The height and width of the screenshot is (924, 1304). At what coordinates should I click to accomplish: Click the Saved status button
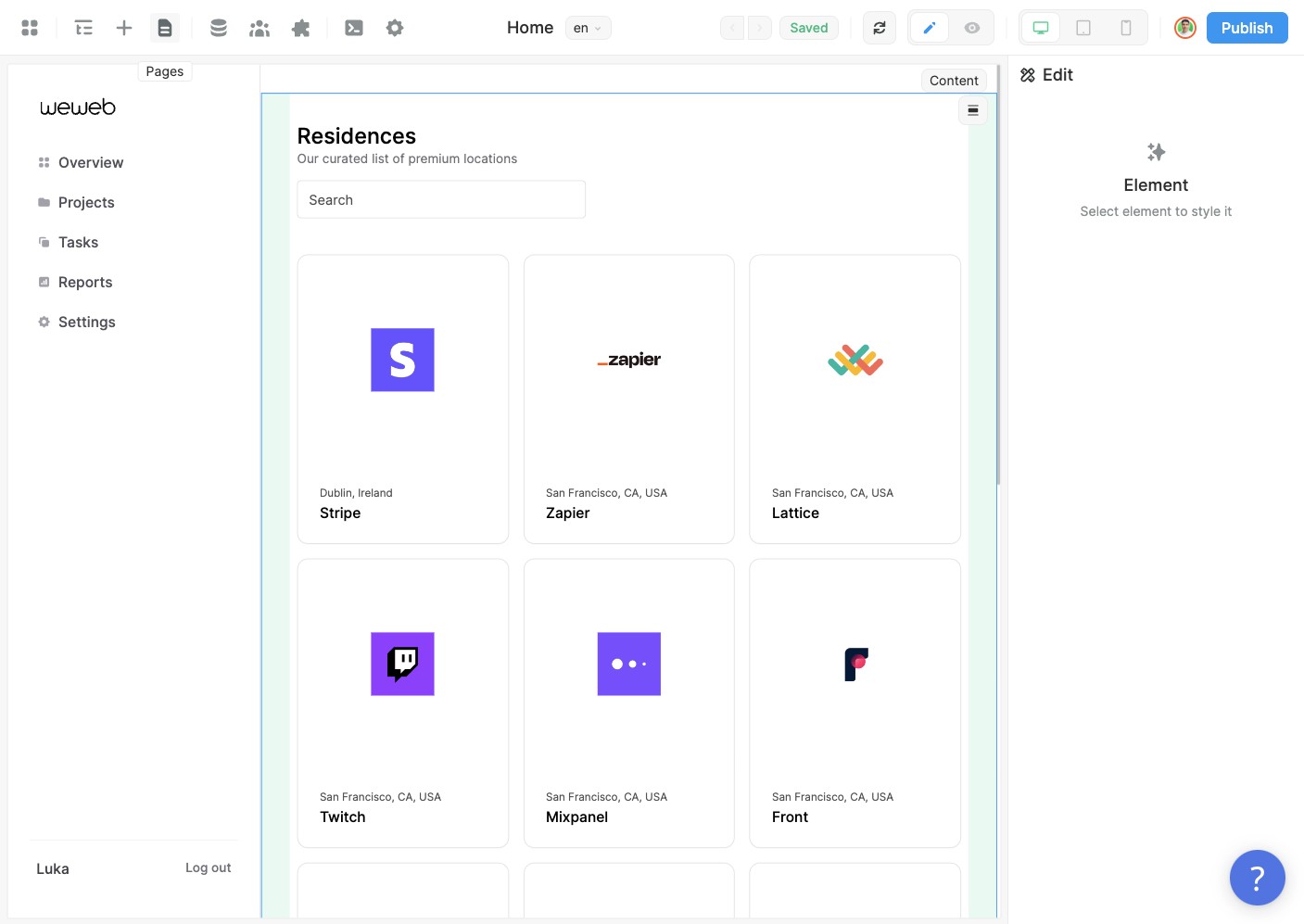tap(809, 28)
